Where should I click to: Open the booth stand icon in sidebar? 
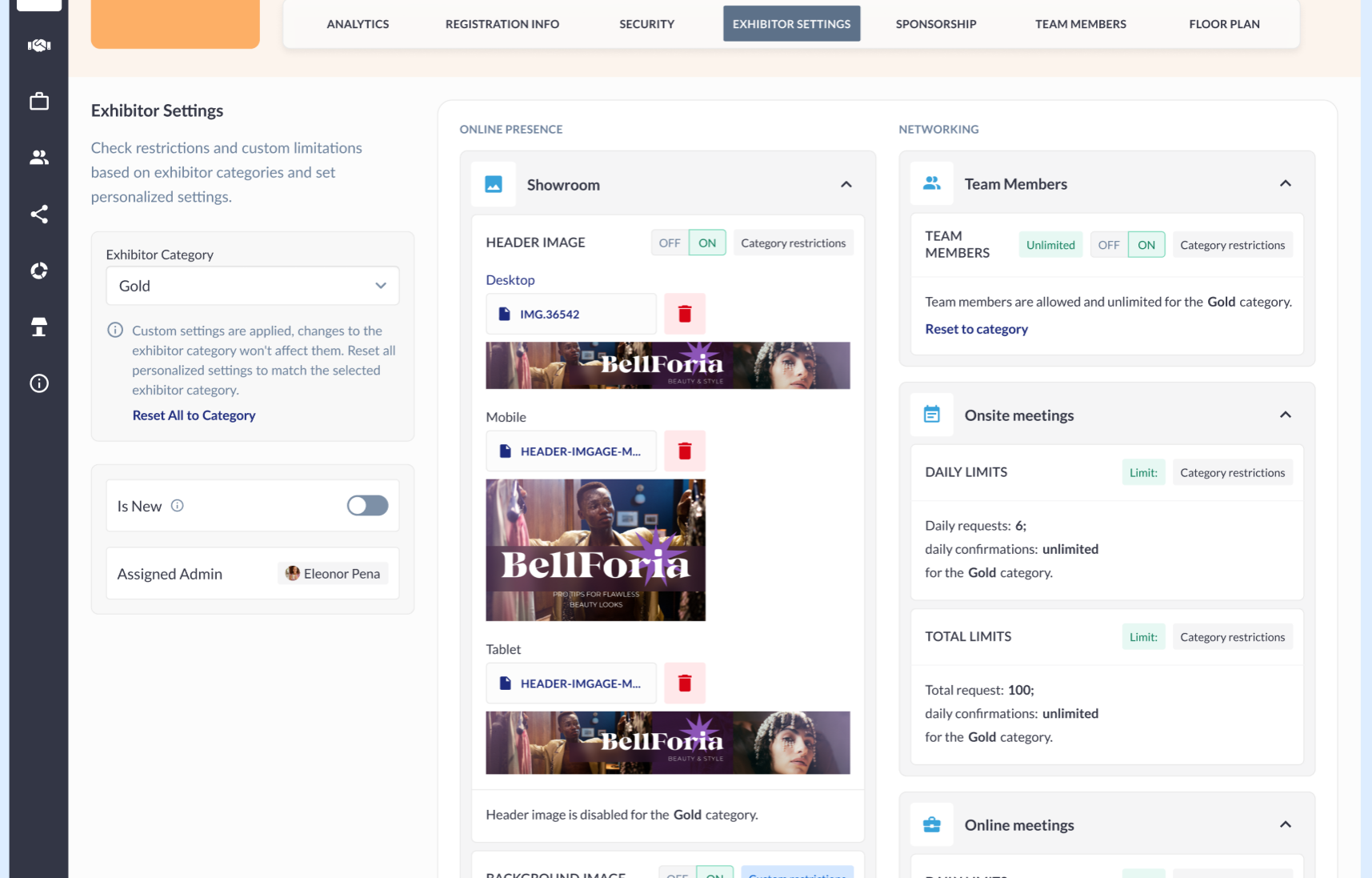click(x=39, y=327)
